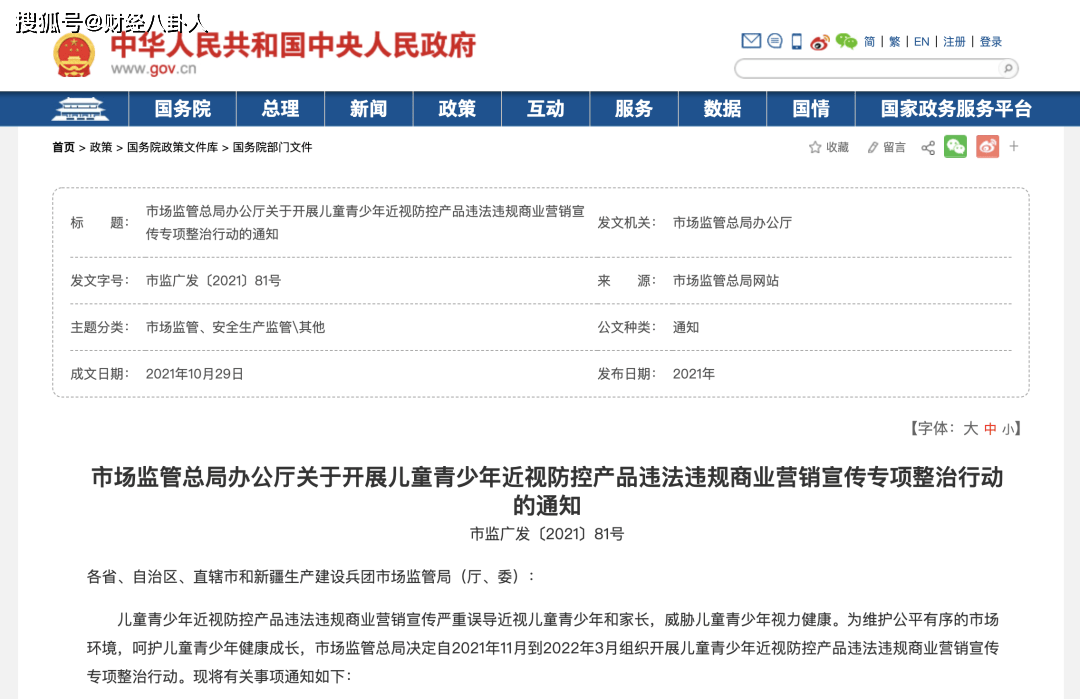Set font size to 小 (small)

(1008, 429)
